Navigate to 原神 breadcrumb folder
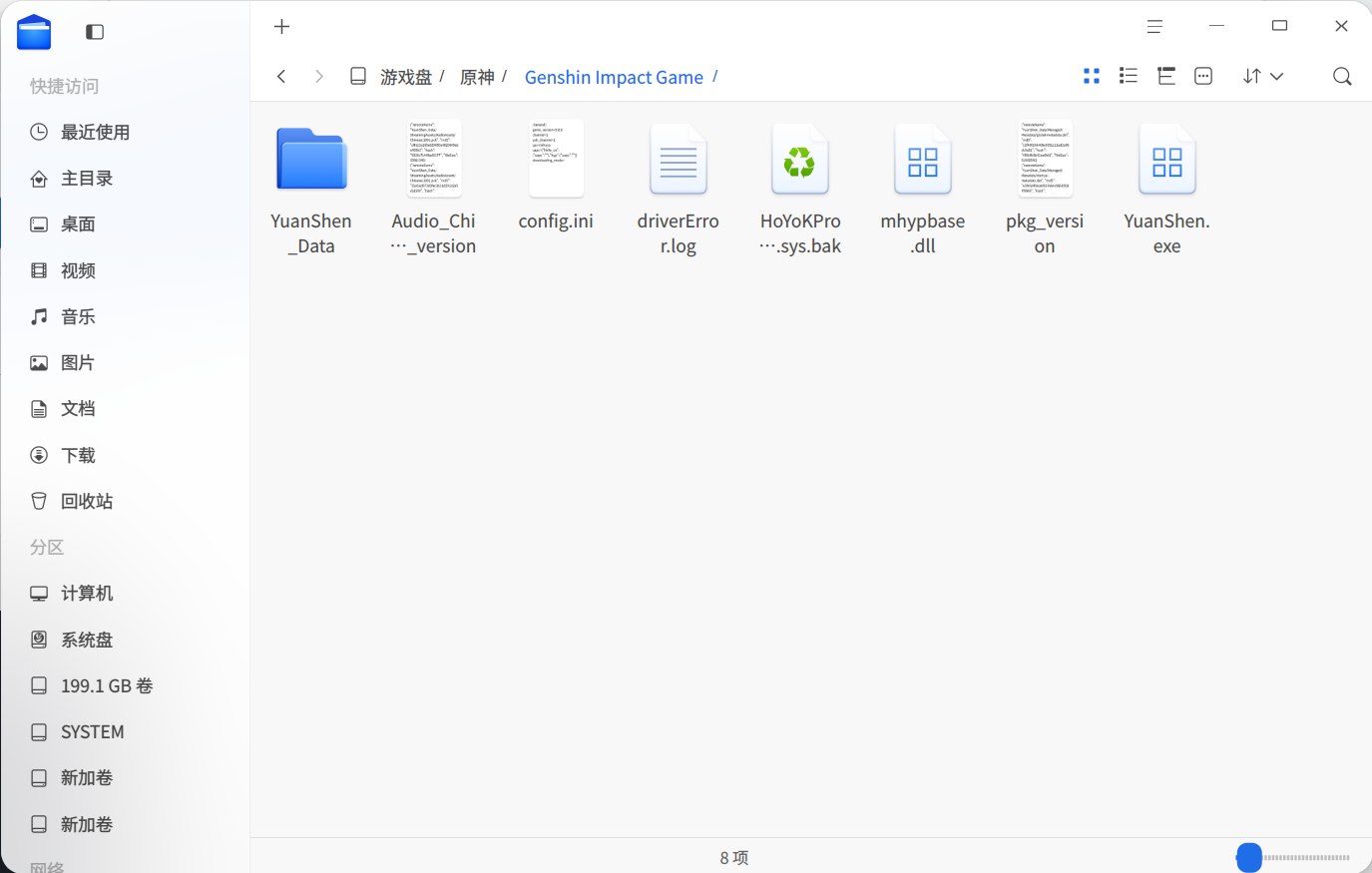1372x873 pixels. click(477, 77)
